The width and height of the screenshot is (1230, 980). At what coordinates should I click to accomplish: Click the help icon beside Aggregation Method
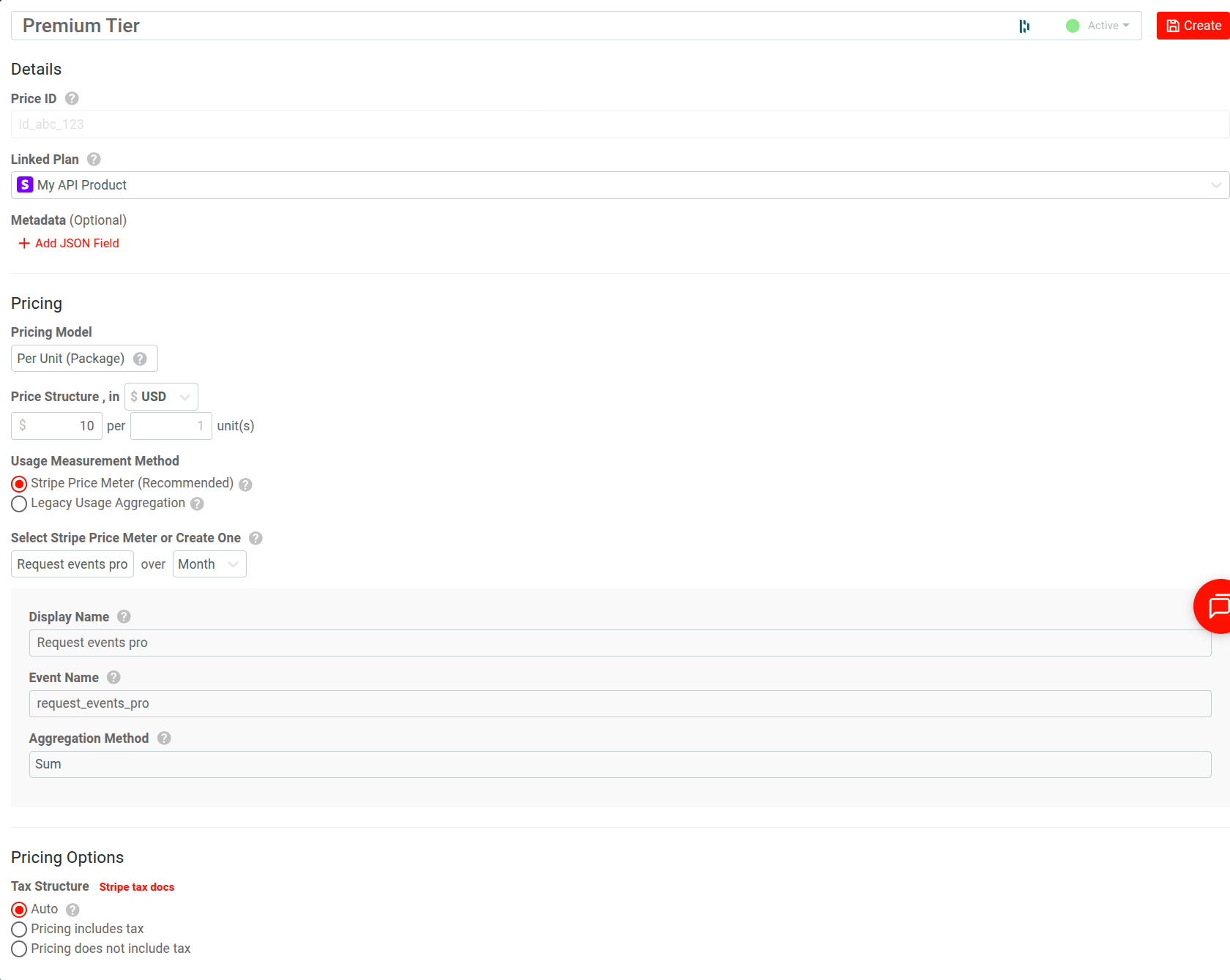coord(164,738)
